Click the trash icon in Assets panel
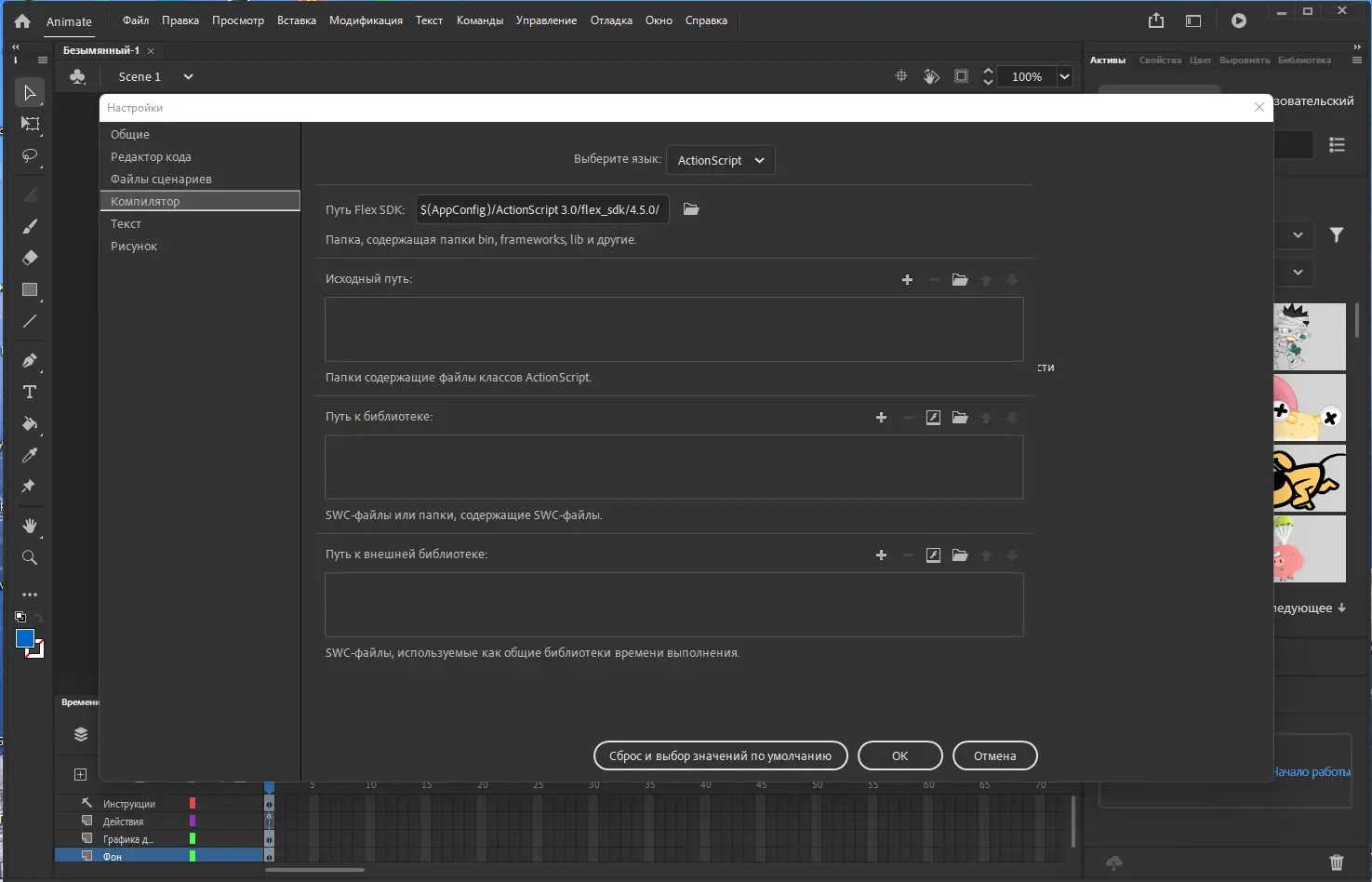1372x882 pixels. pyautogui.click(x=1337, y=862)
